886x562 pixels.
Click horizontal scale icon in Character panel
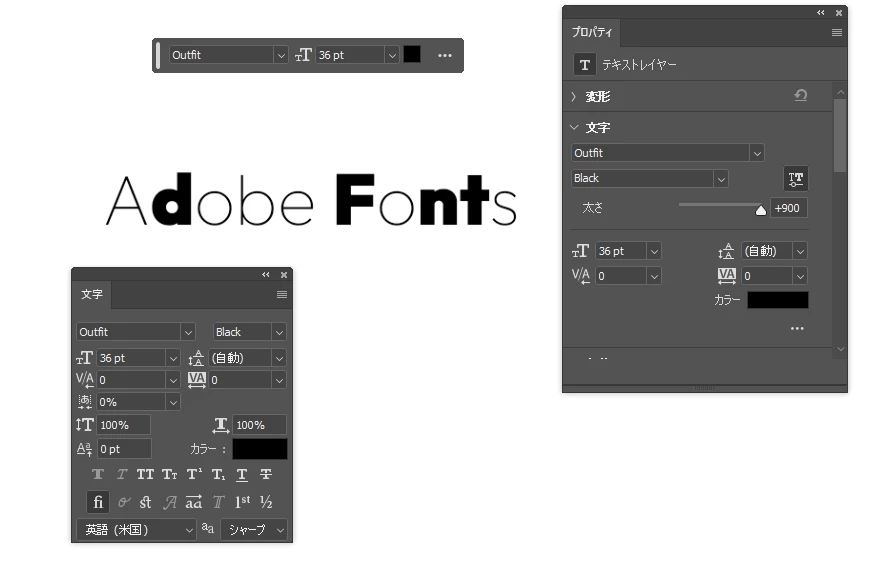coord(221,425)
